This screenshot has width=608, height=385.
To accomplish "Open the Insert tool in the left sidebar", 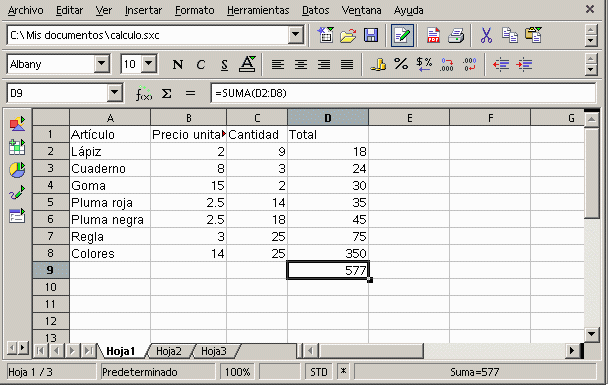I will click(17, 124).
